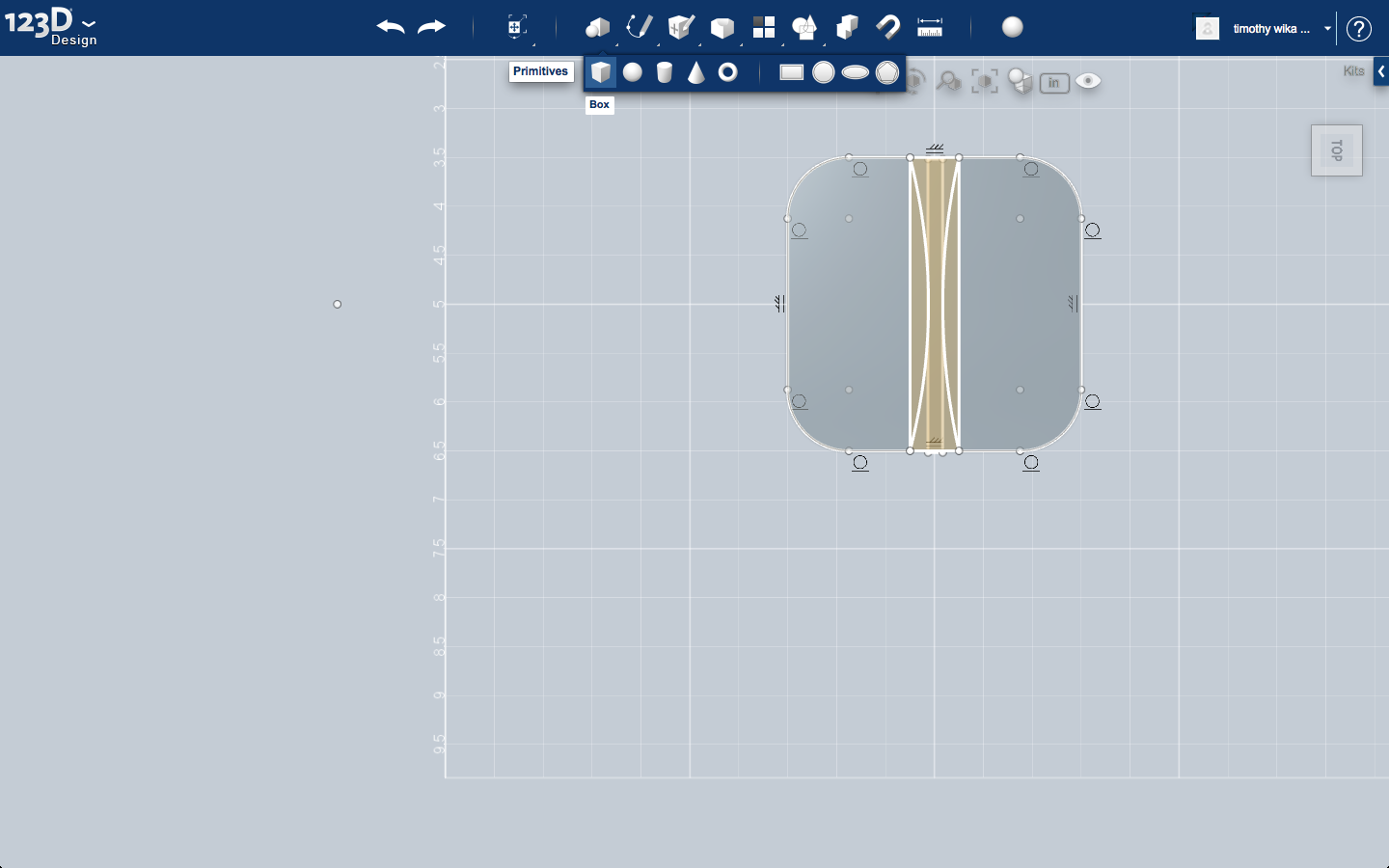The height and width of the screenshot is (868, 1389).
Task: Toggle object visibility with the eye icon
Action: (x=1088, y=82)
